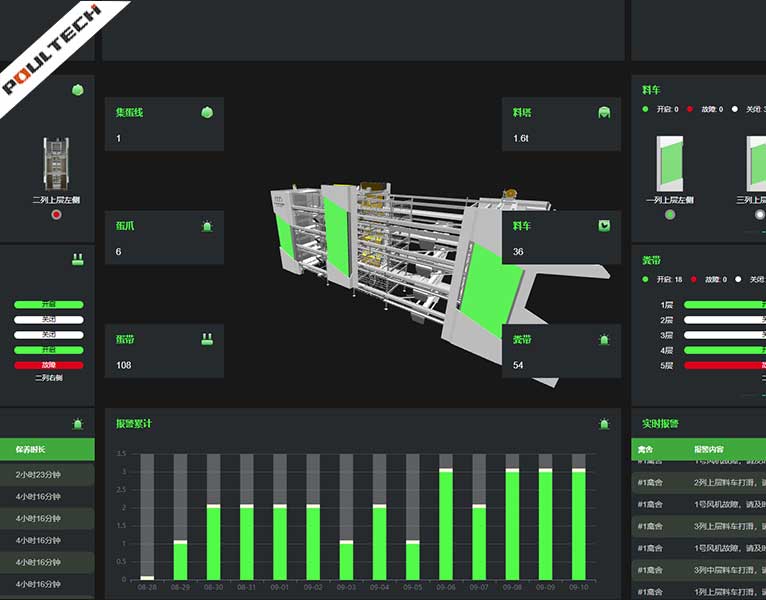The image size is (766, 600).
Task: Click the alarm icon above 保养时长 list
Action: coord(78,424)
